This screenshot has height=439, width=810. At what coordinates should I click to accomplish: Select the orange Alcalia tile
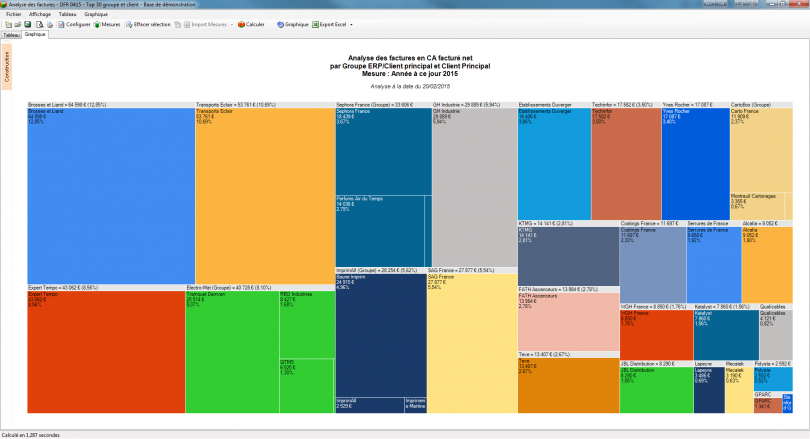(x=767, y=264)
